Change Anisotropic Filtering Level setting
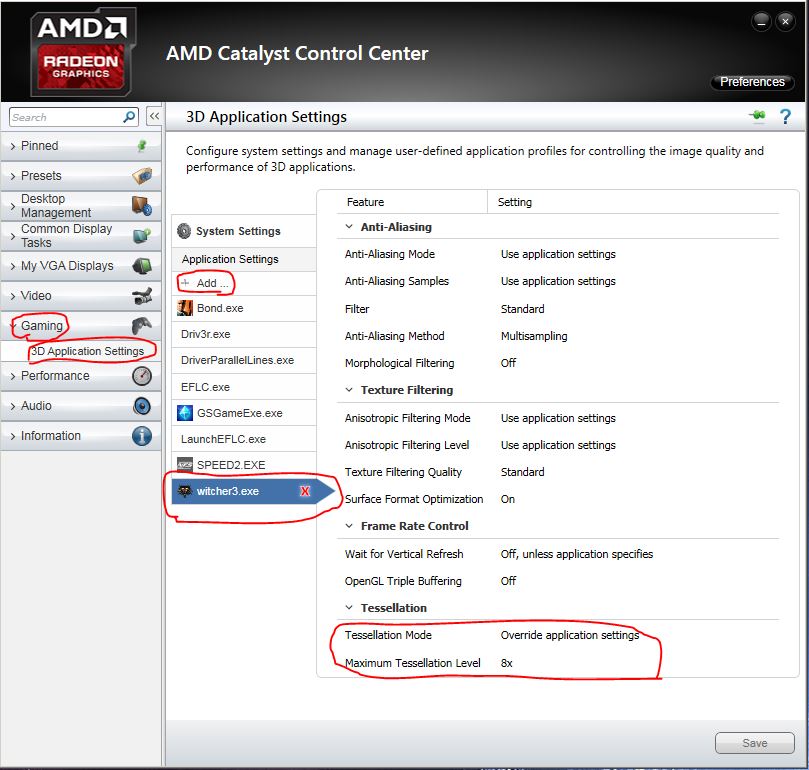 [x=558, y=445]
